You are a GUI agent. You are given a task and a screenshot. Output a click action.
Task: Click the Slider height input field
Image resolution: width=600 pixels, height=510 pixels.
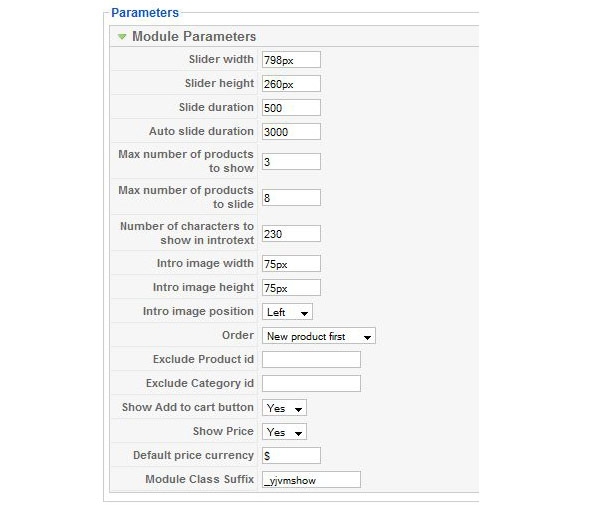pyautogui.click(x=290, y=84)
